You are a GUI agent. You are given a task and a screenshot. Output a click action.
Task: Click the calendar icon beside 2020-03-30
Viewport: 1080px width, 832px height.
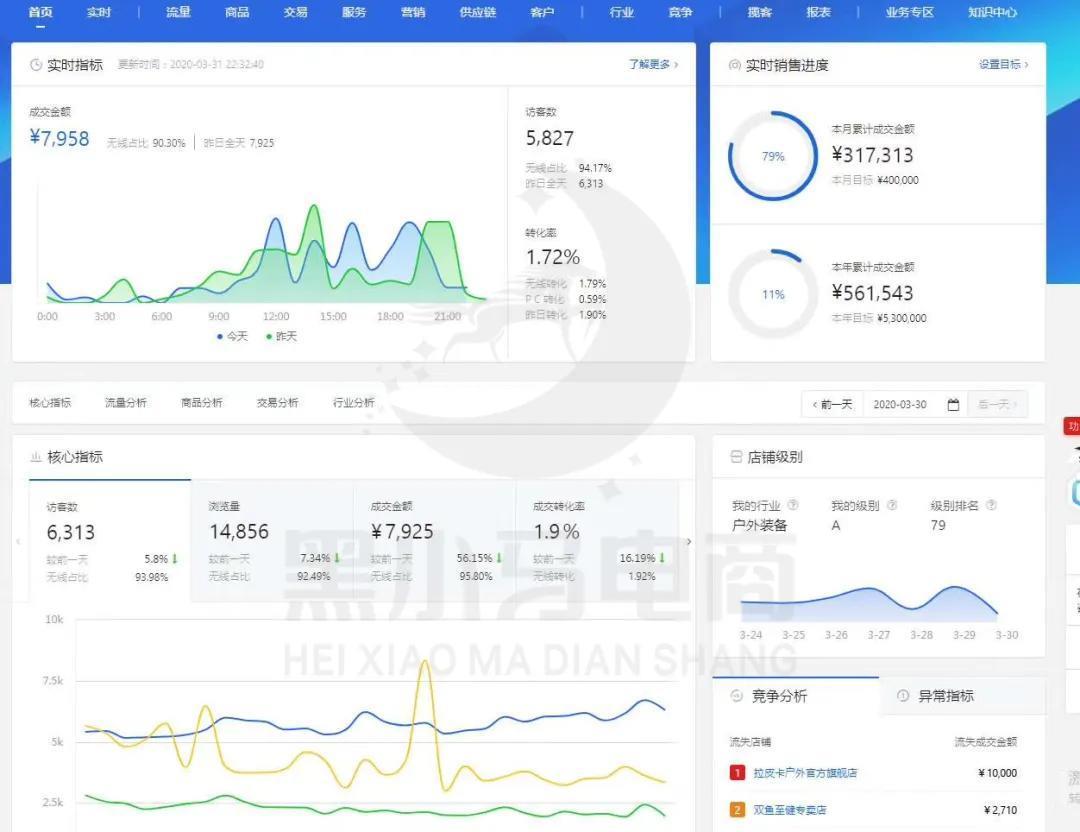tap(953, 405)
